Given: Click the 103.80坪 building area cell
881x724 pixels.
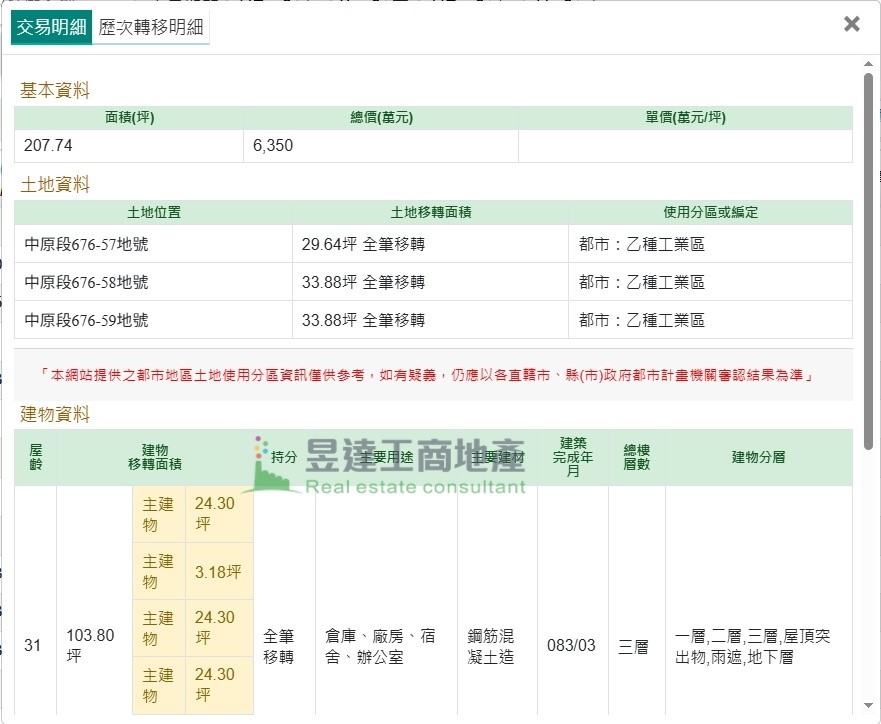Looking at the screenshot, I should pos(90,645).
